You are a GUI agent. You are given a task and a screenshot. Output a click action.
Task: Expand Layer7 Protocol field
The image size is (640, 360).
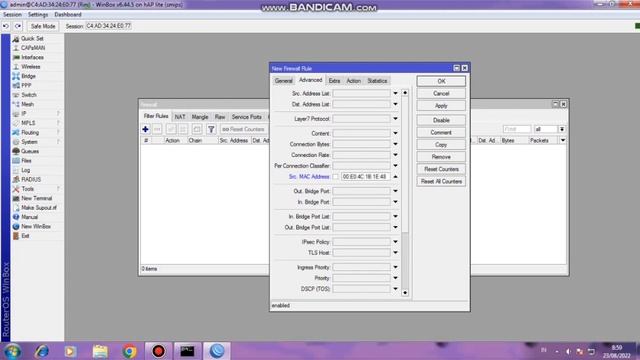pos(395,119)
